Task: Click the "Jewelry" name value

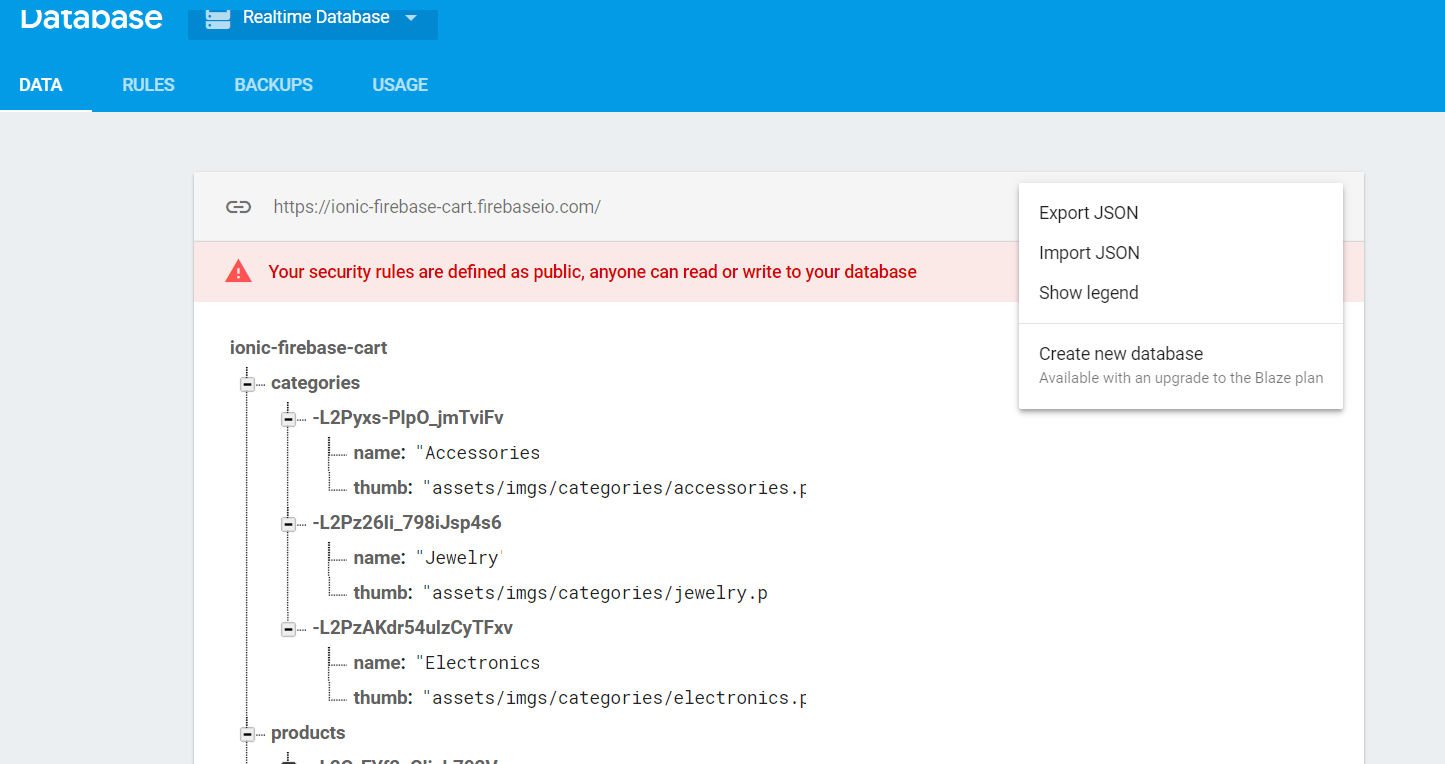Action: (458, 558)
